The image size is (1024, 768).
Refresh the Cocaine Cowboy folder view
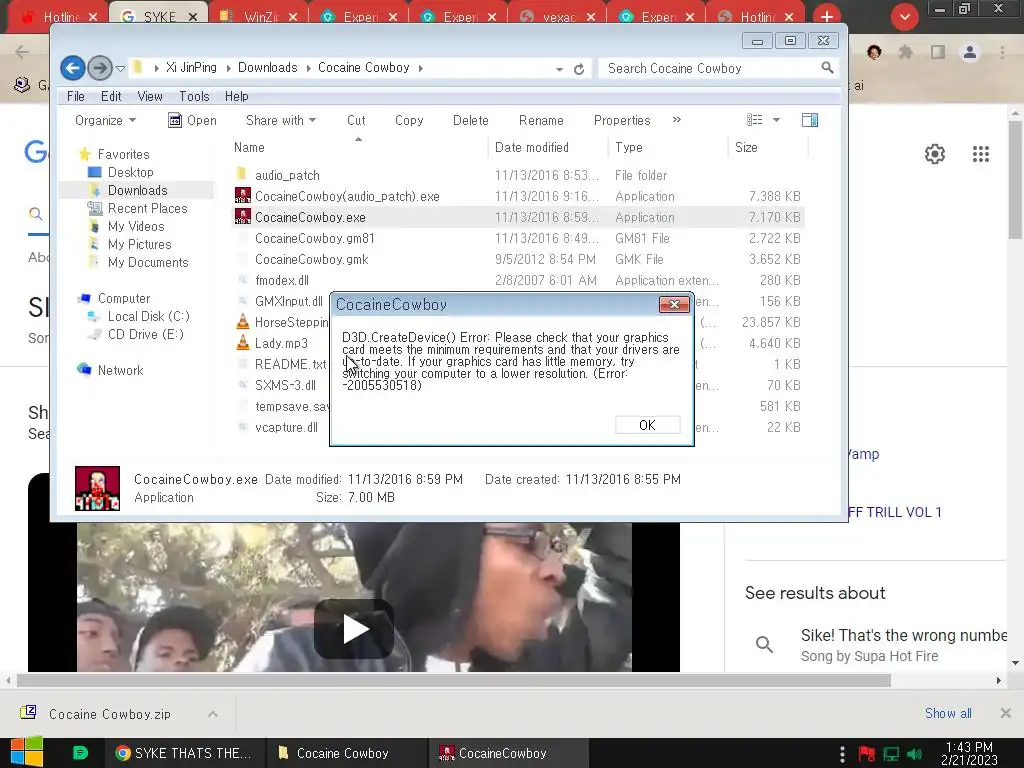point(579,69)
